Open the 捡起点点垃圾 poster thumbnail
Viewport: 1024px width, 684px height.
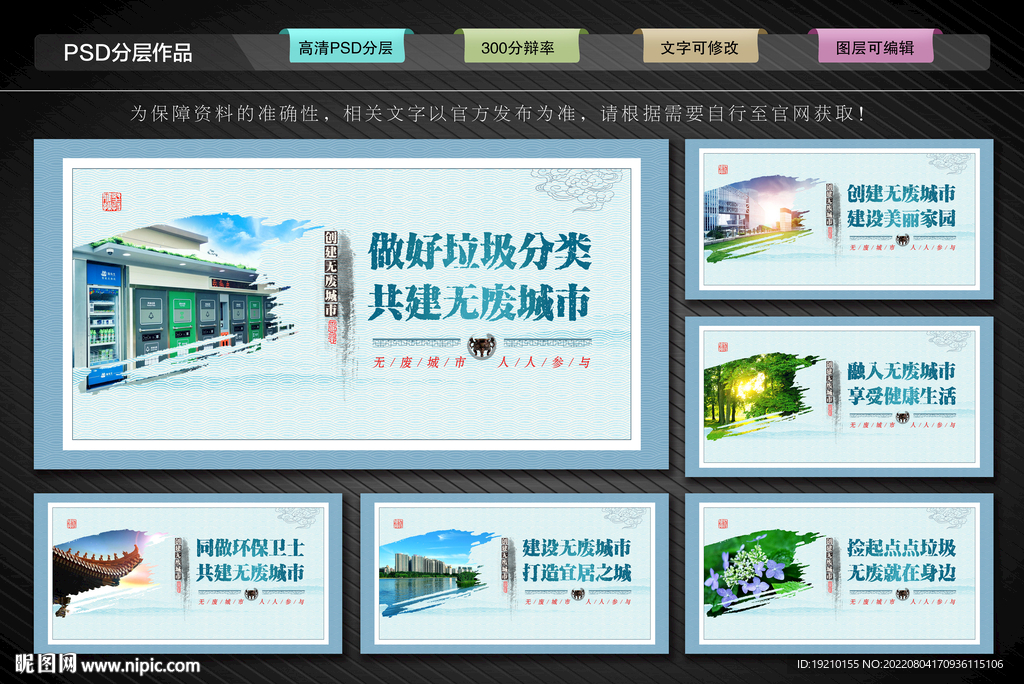(x=839, y=574)
